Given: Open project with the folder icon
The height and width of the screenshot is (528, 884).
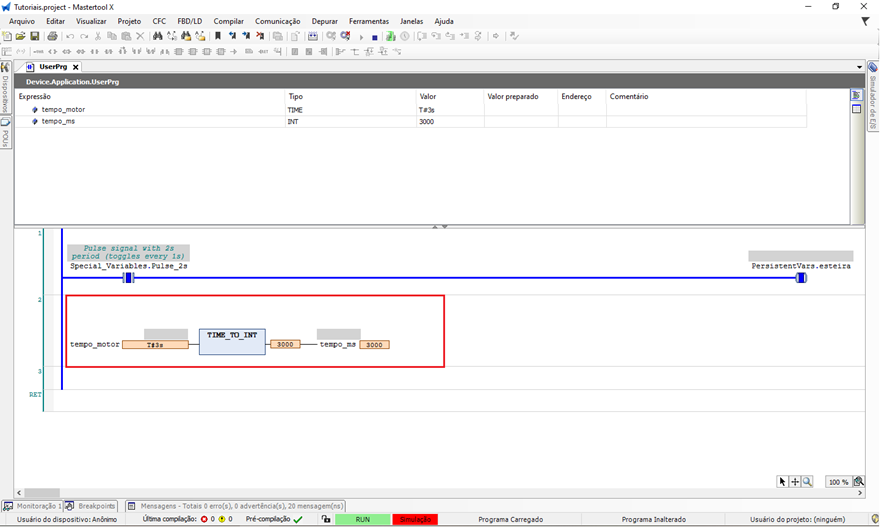Looking at the screenshot, I should pos(21,36).
